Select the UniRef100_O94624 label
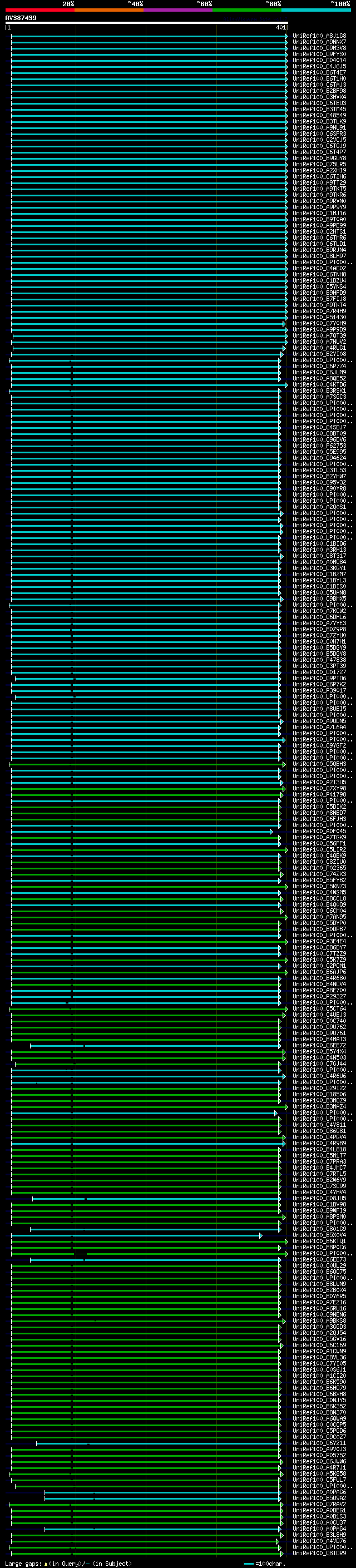 pyautogui.click(x=319, y=458)
